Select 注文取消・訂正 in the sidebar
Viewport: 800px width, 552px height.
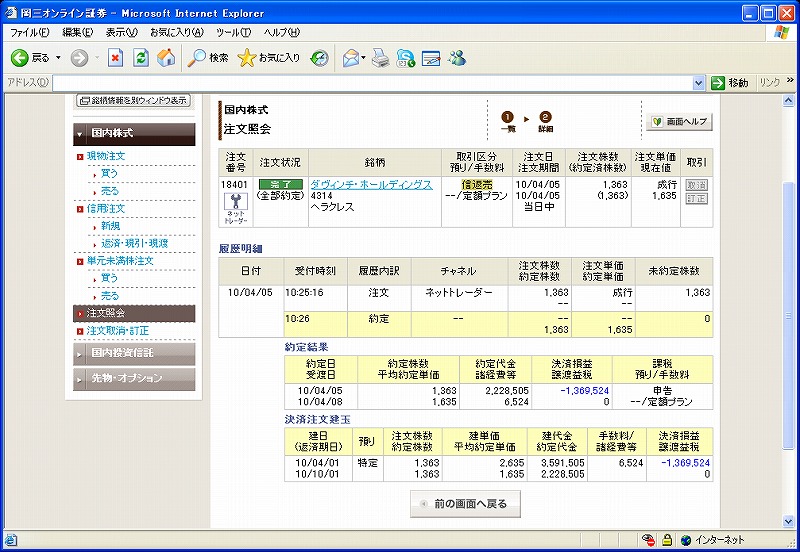118,331
